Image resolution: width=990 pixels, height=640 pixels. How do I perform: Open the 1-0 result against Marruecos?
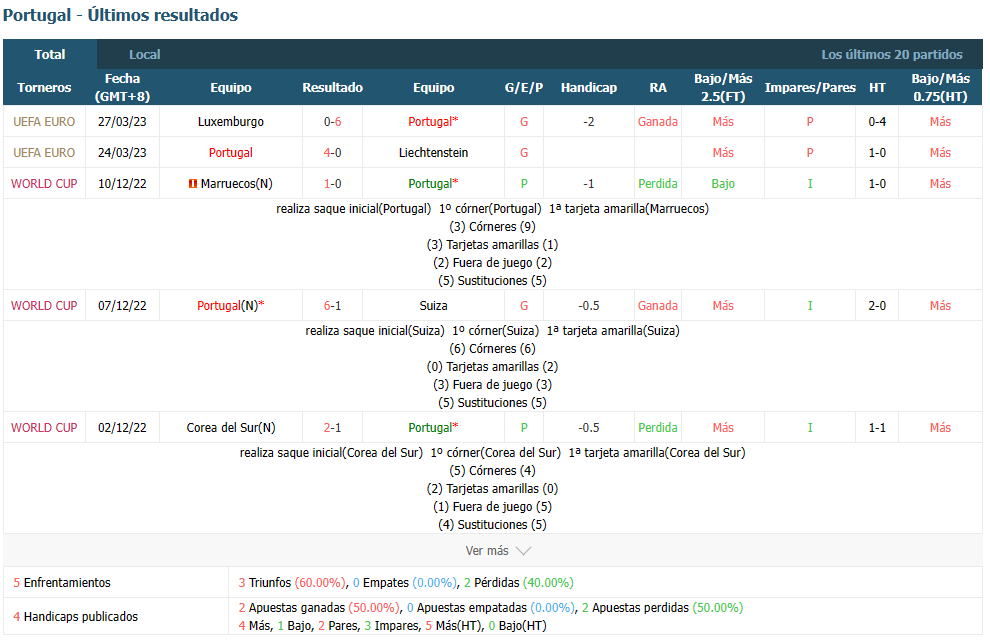click(333, 184)
